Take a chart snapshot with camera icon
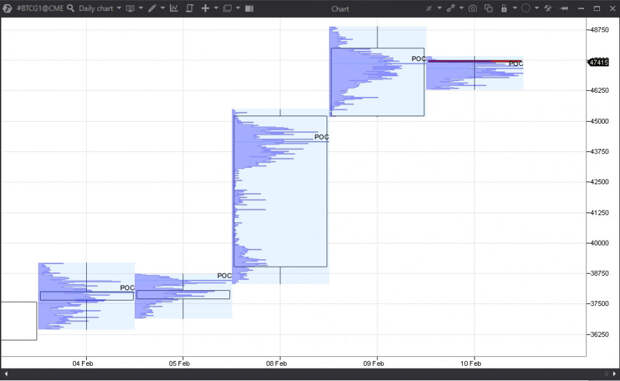 473,8
